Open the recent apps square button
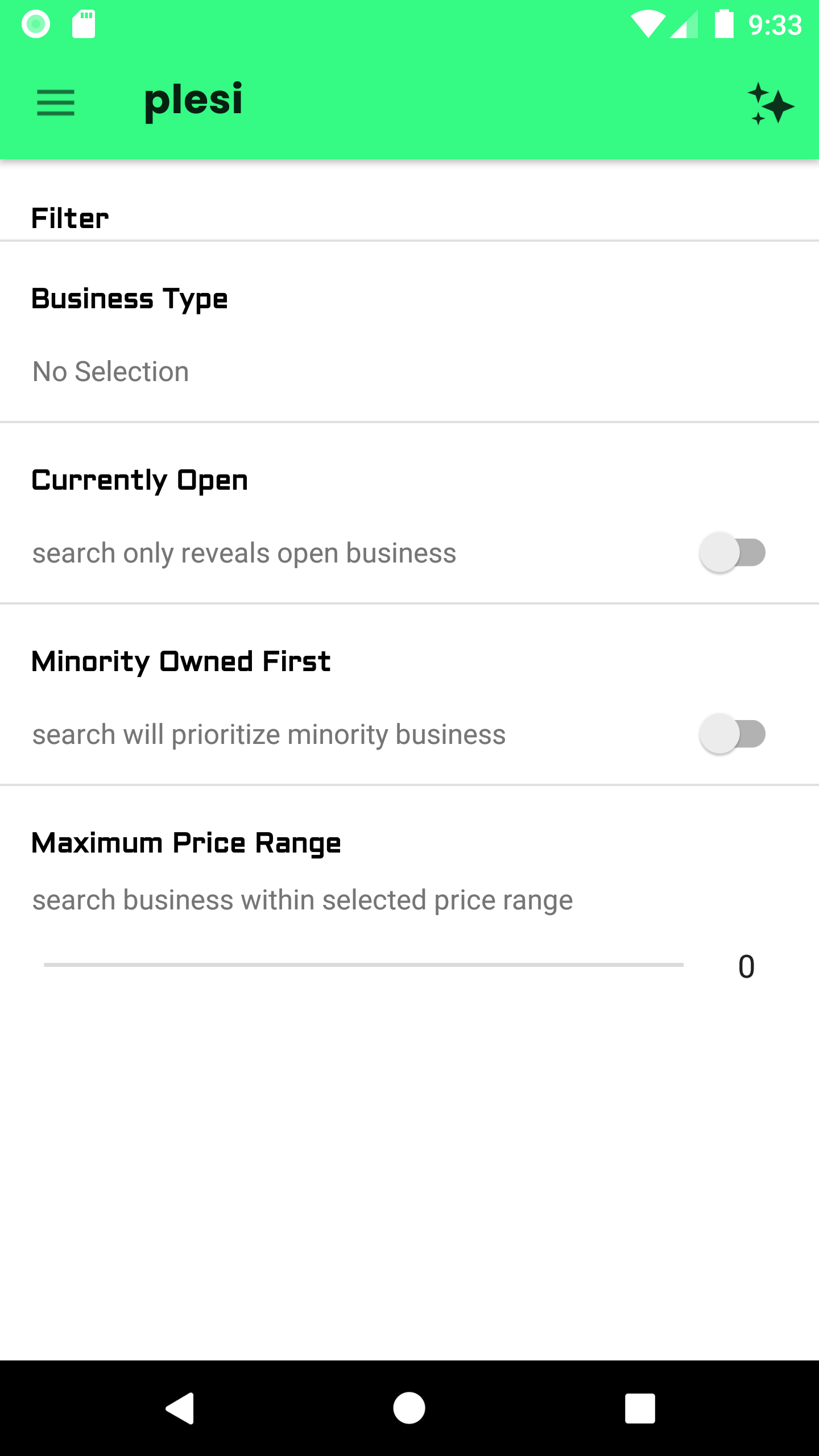This screenshot has width=819, height=1456. (x=640, y=1408)
